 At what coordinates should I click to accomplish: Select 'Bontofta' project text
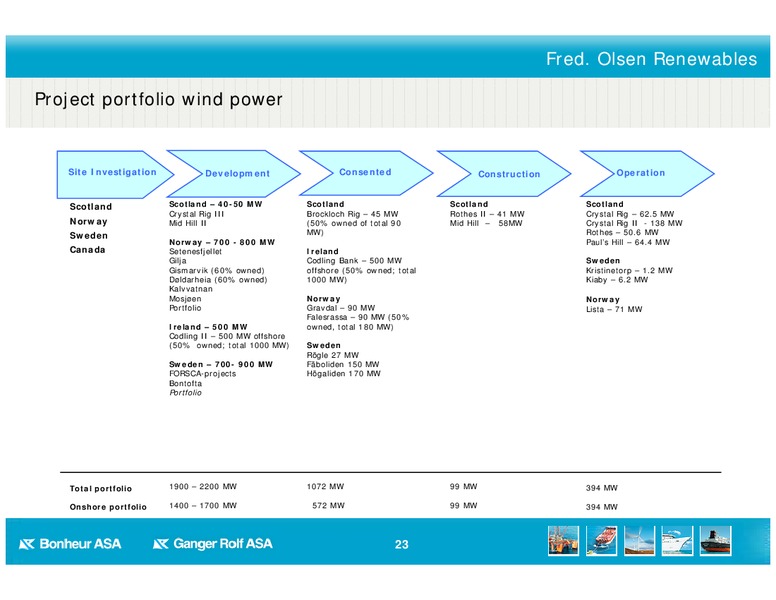[x=185, y=384]
